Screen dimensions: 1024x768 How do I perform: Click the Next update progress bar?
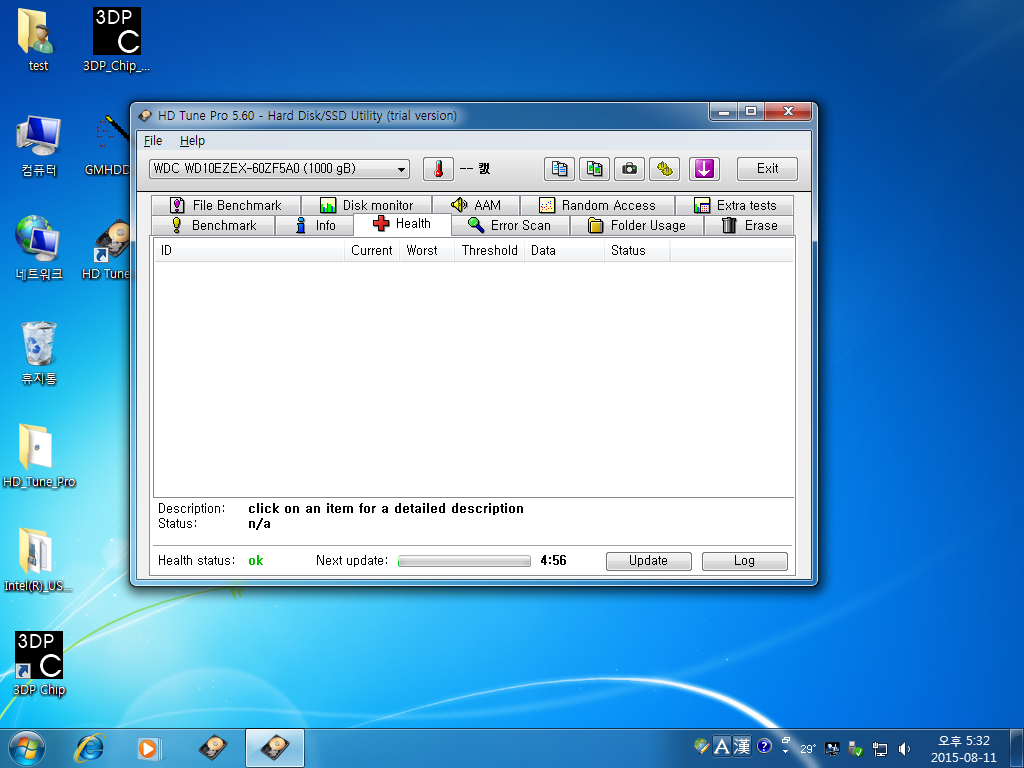pyautogui.click(x=464, y=561)
